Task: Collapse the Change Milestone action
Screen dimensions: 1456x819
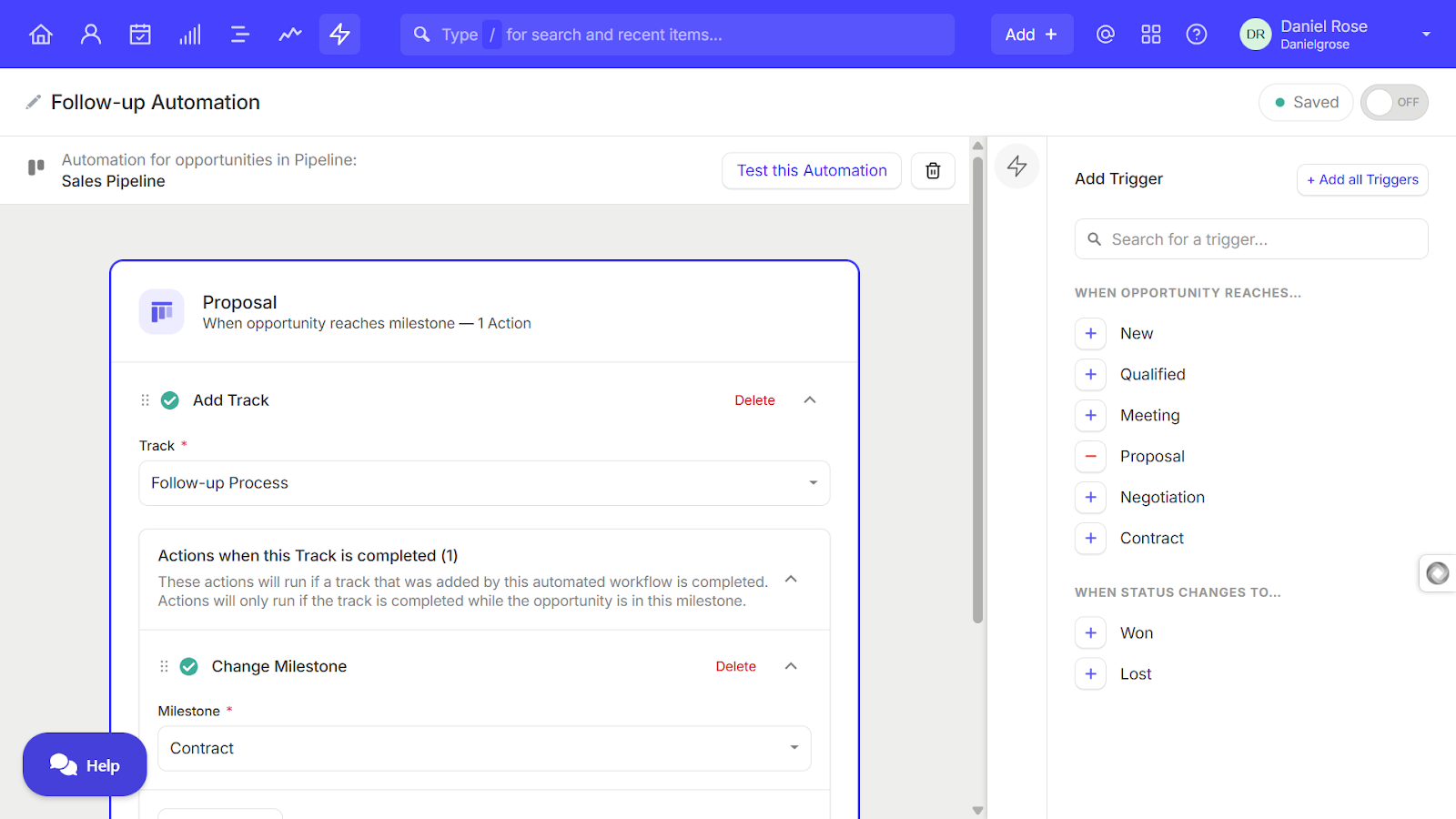Action: [791, 666]
